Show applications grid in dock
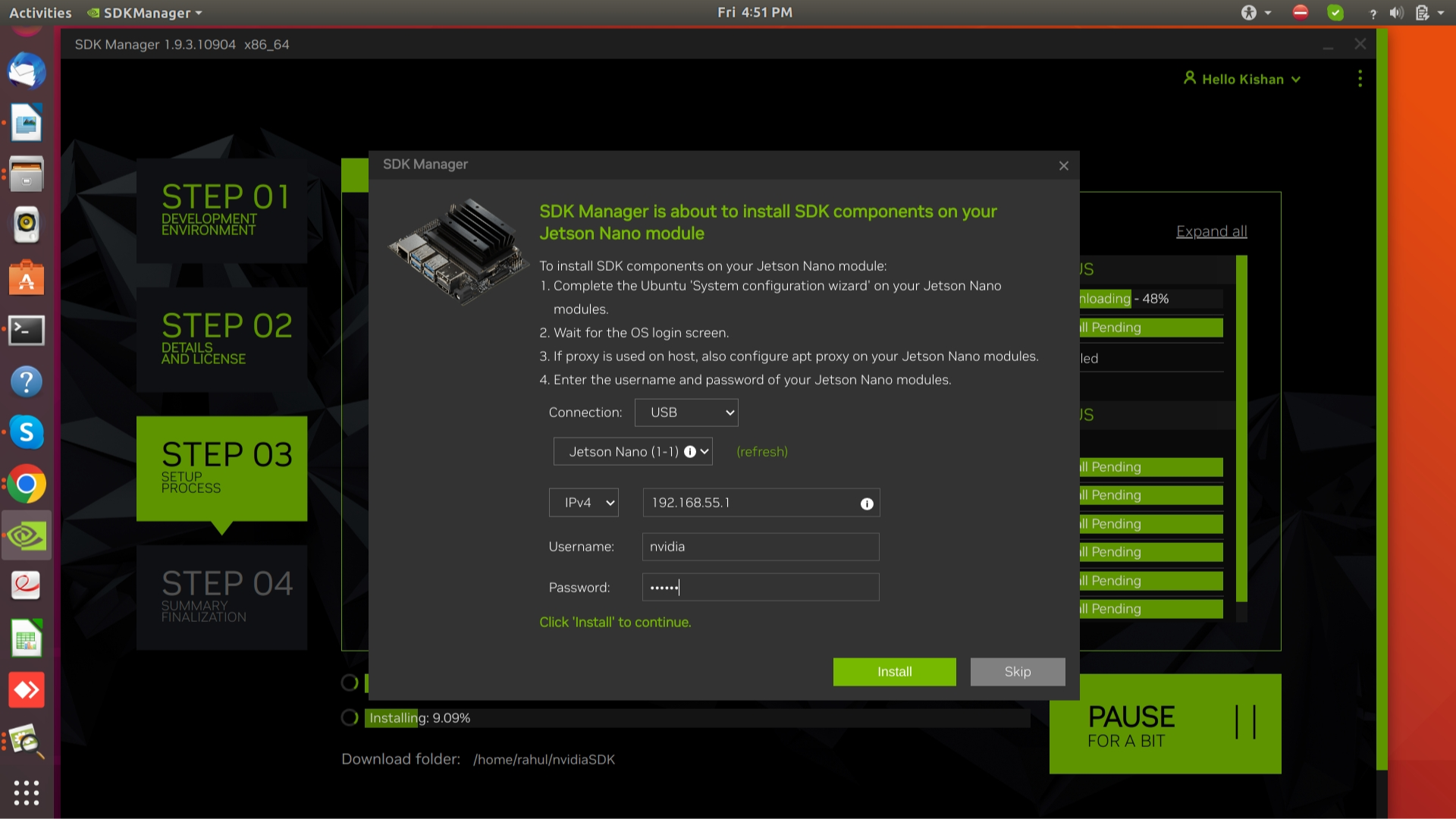The width and height of the screenshot is (1456, 819). click(27, 792)
